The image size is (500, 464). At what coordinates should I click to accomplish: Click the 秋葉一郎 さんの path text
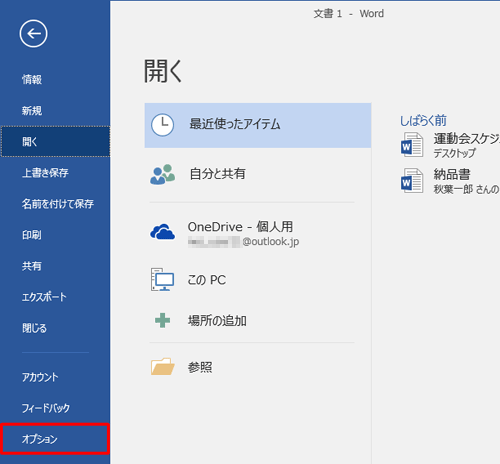click(x=466, y=189)
